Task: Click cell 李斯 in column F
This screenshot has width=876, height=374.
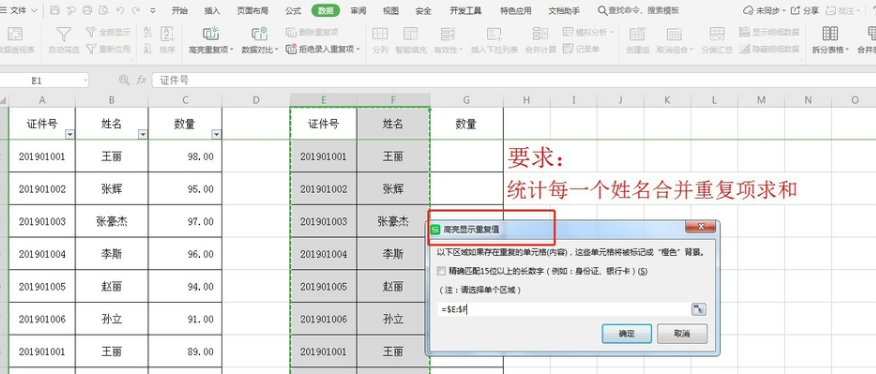Action: tap(393, 254)
